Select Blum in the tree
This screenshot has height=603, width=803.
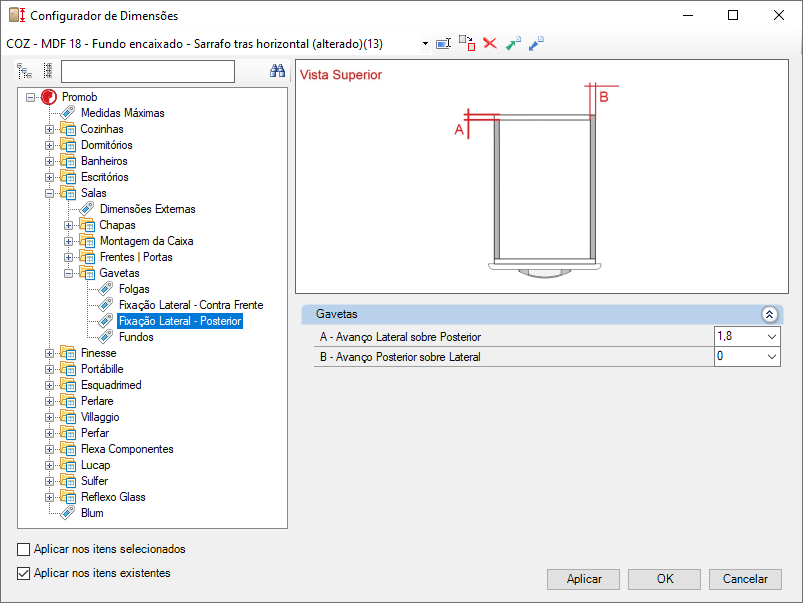[x=92, y=513]
